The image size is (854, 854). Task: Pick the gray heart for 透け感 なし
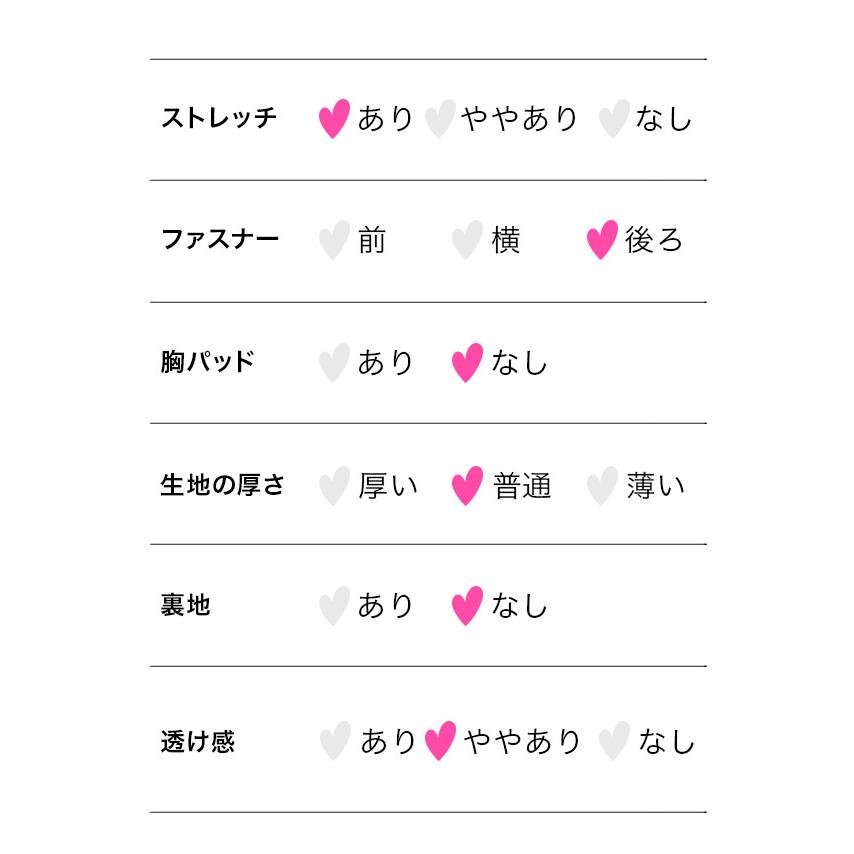point(613,742)
